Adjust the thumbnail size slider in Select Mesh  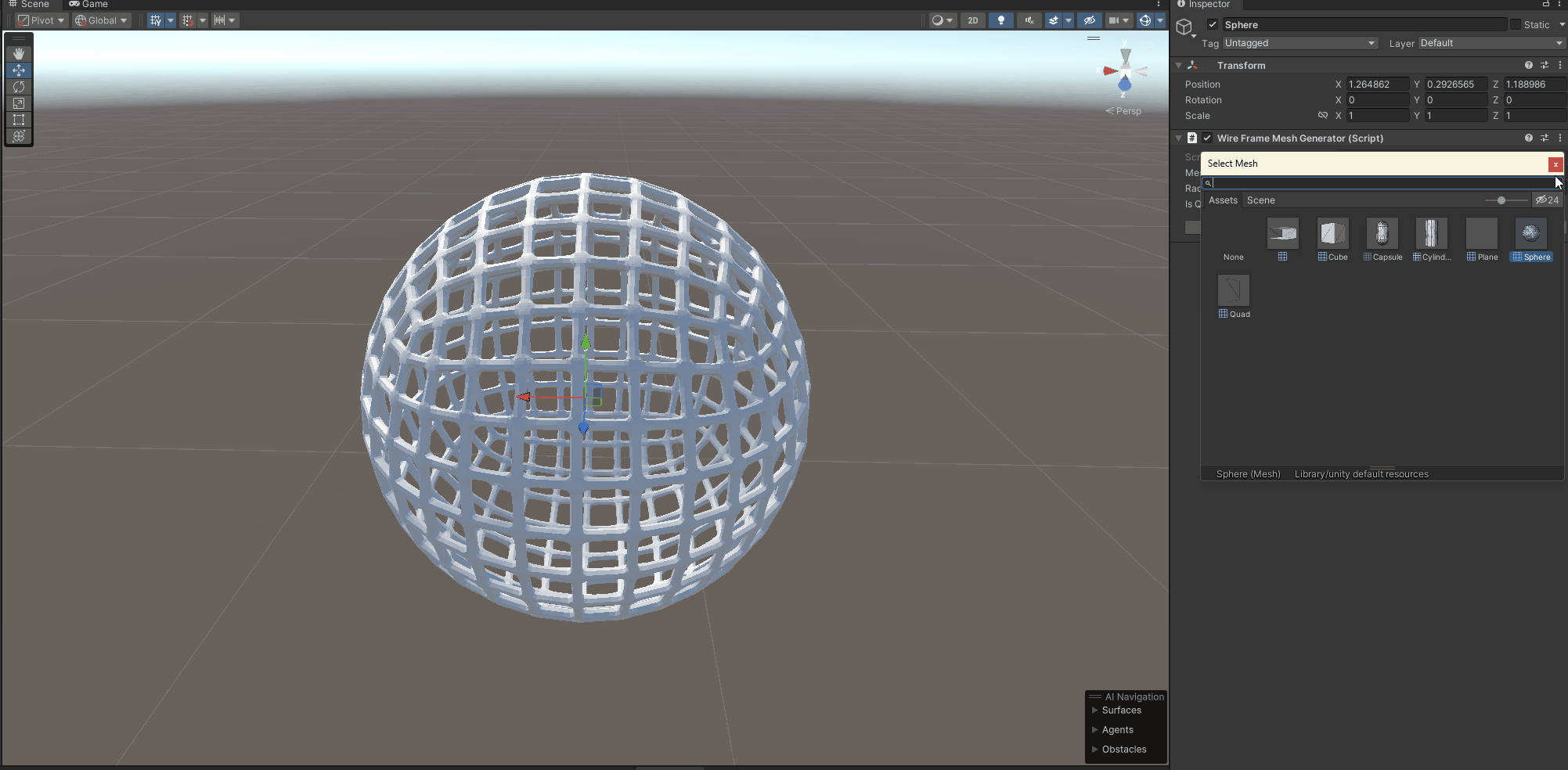point(1502,200)
